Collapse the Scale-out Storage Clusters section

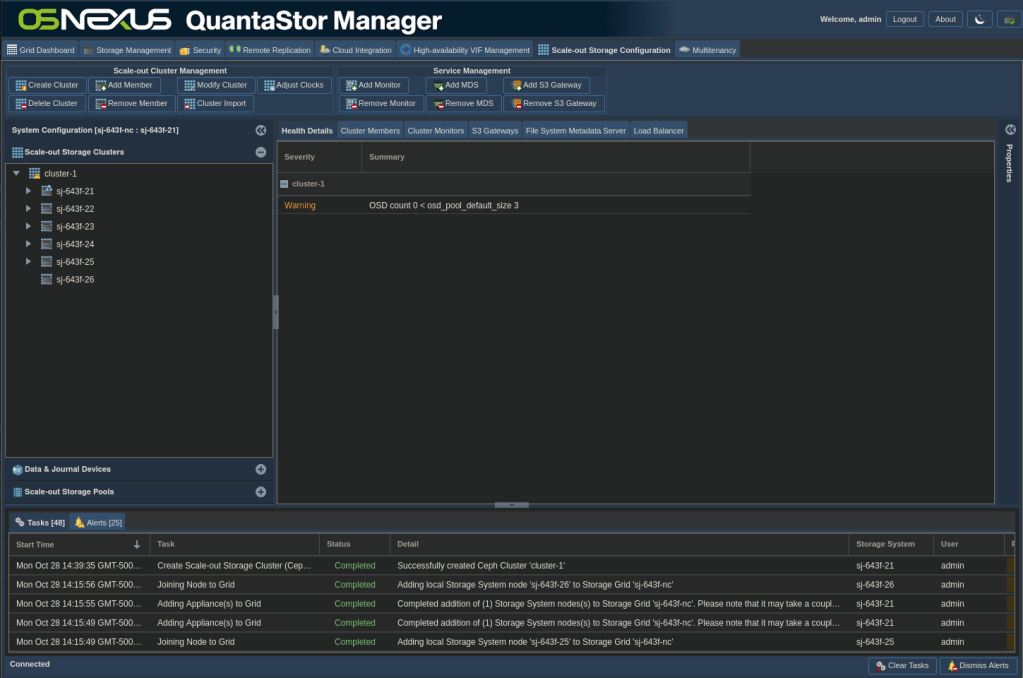[260, 152]
